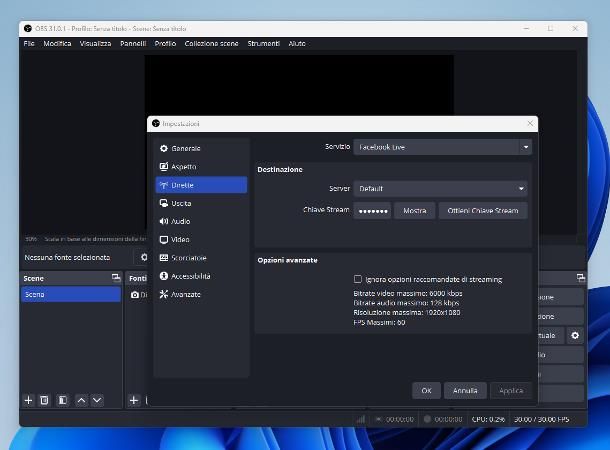Click the Annulla button
This screenshot has width=610, height=450.
[465, 390]
